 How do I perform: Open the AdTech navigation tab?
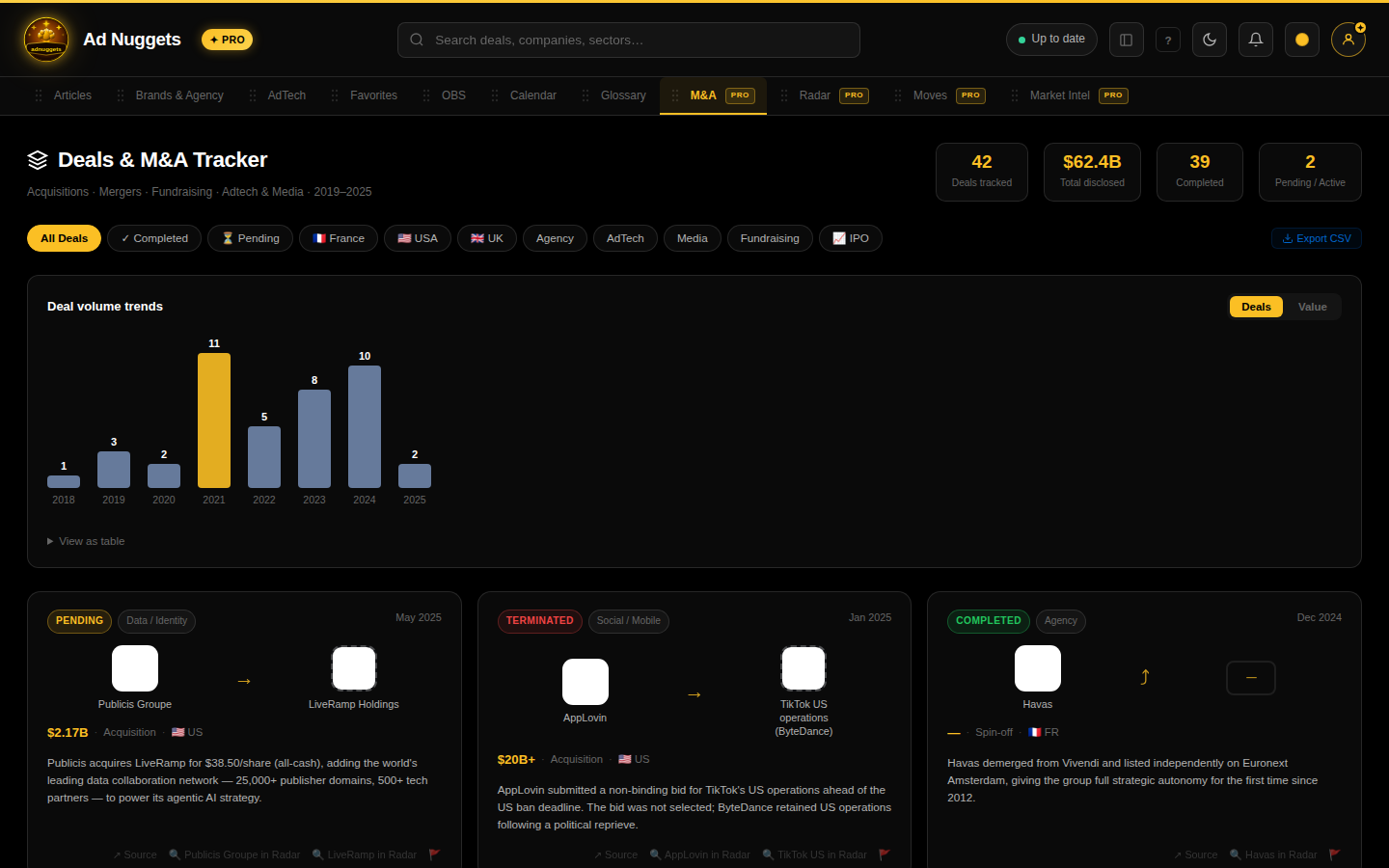pos(286,95)
